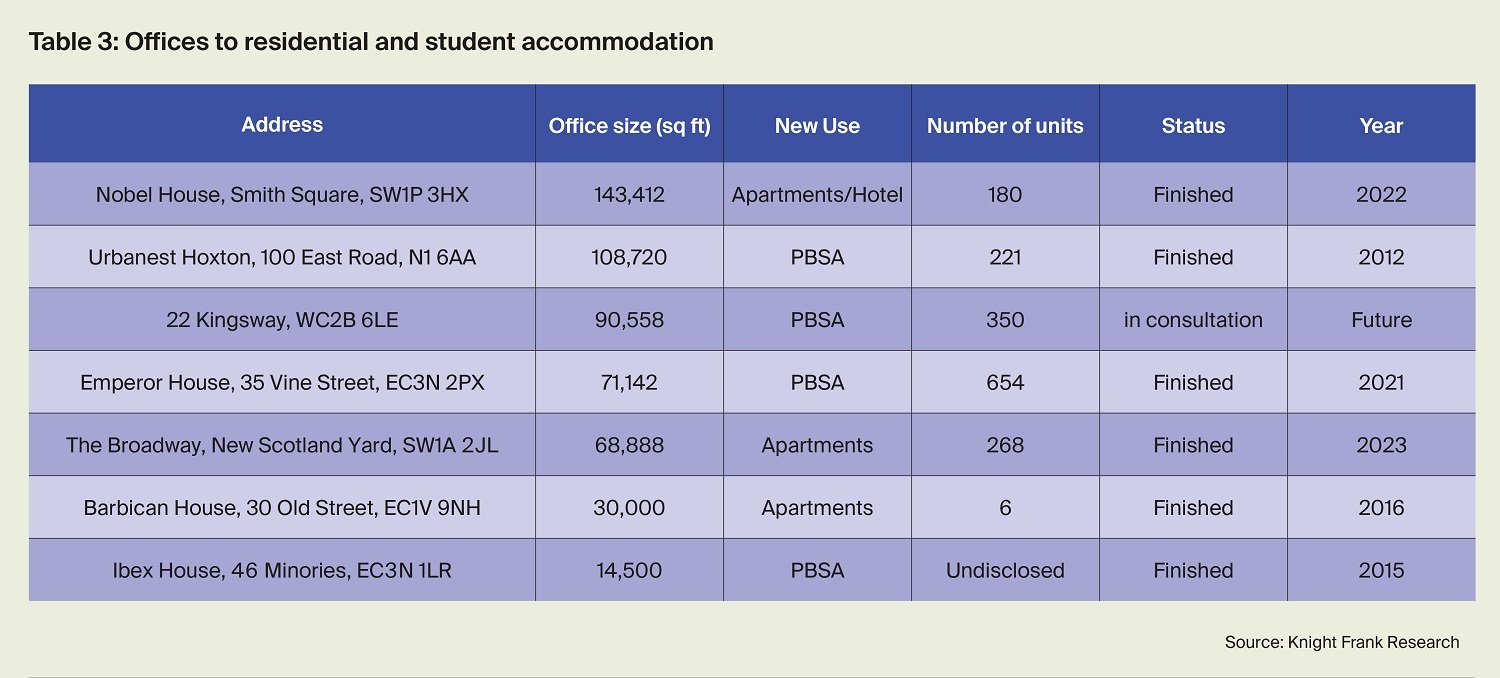The height and width of the screenshot is (678, 1500).
Task: Select the Status column header
Action: coord(1193,126)
